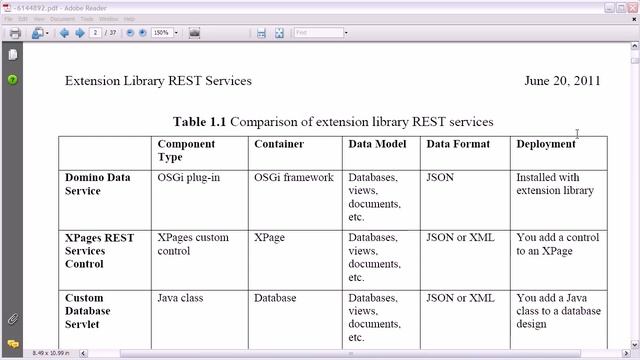Click the vertical scrollbar up arrow
The width and height of the screenshot is (640, 360).
[635, 46]
